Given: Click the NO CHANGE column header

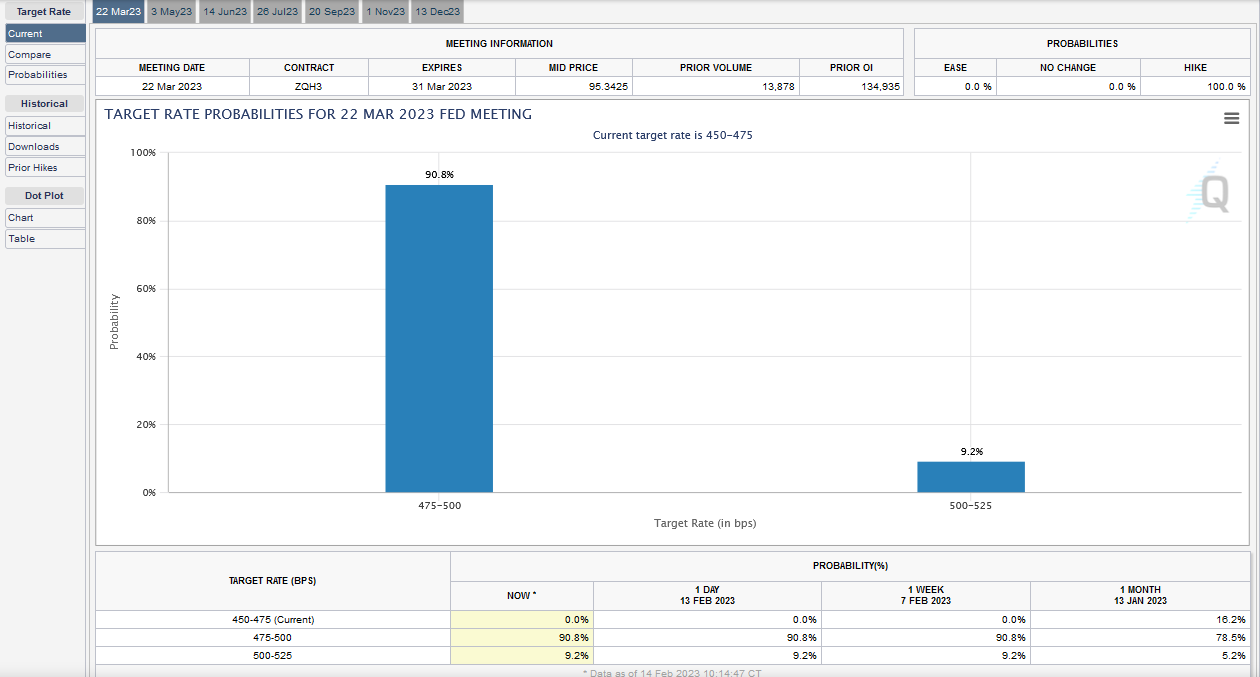Looking at the screenshot, I should coord(1068,68).
